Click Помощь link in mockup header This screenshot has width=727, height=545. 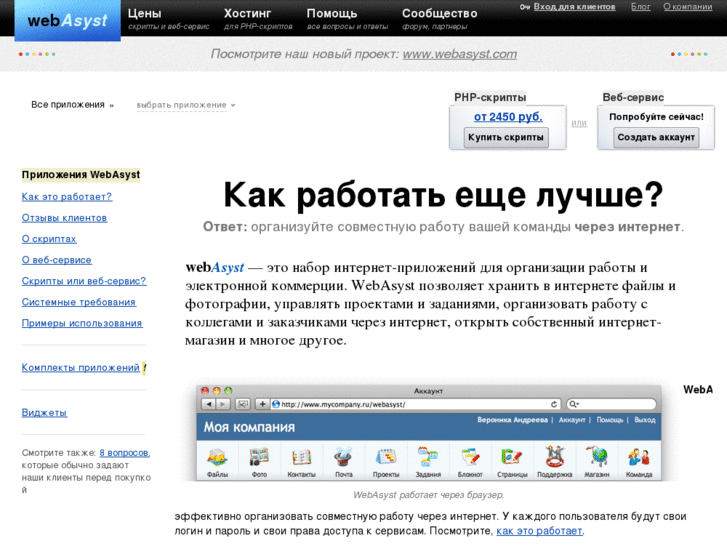point(610,420)
